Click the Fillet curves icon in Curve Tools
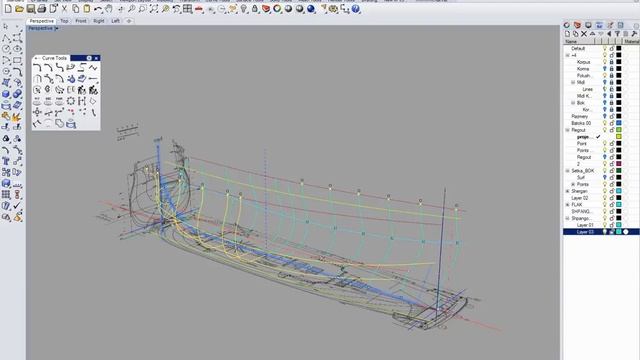Viewport: 640px width, 360px height. pyautogui.click(x=37, y=67)
